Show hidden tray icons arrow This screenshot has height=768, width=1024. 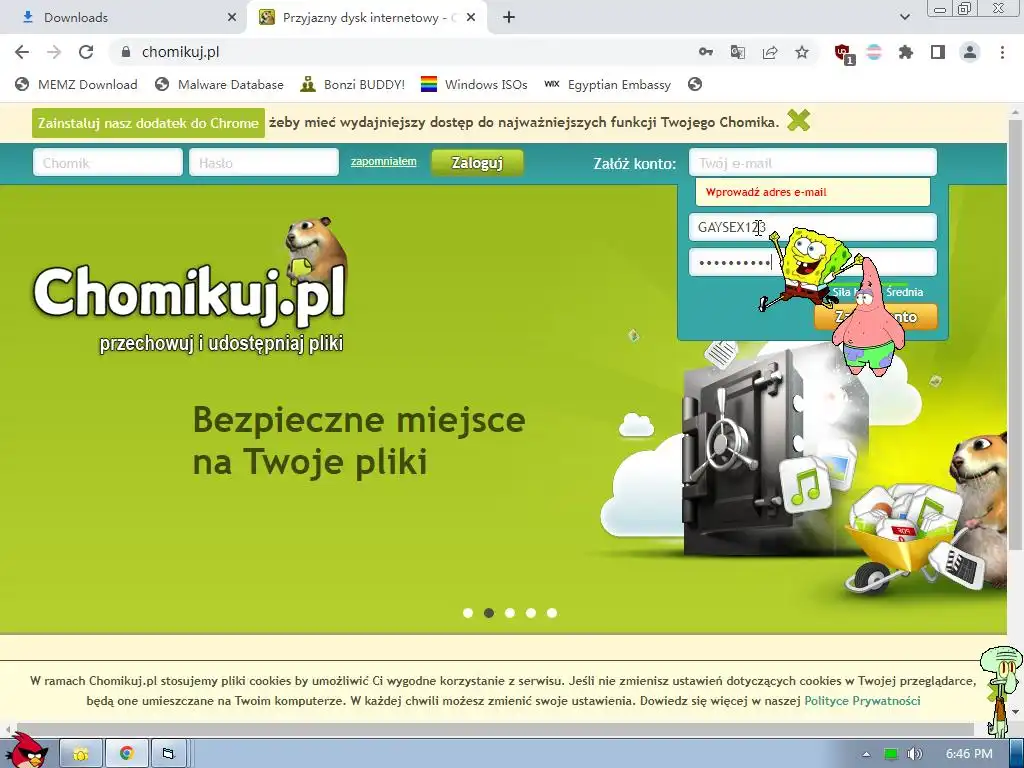click(866, 754)
